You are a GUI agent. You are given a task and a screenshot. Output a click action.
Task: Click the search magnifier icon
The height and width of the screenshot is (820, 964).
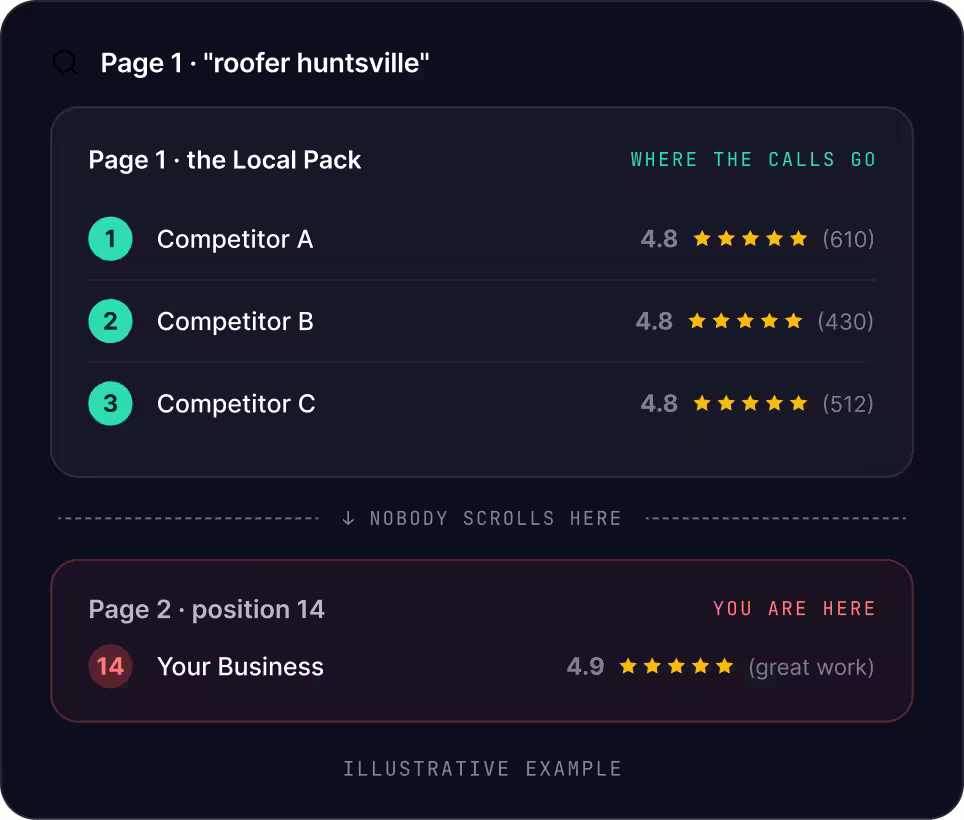point(65,63)
